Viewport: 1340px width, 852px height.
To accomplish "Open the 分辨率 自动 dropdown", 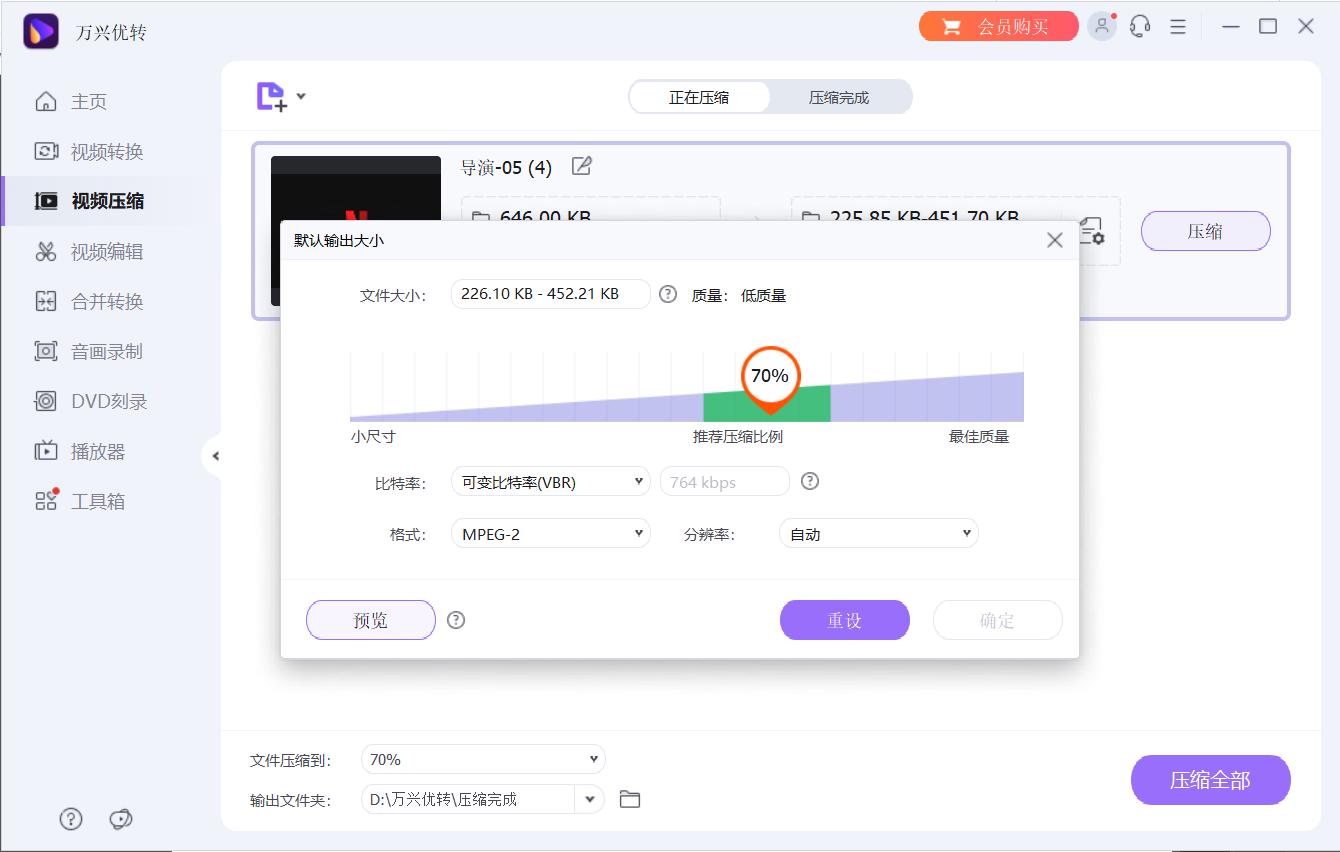I will [878, 533].
